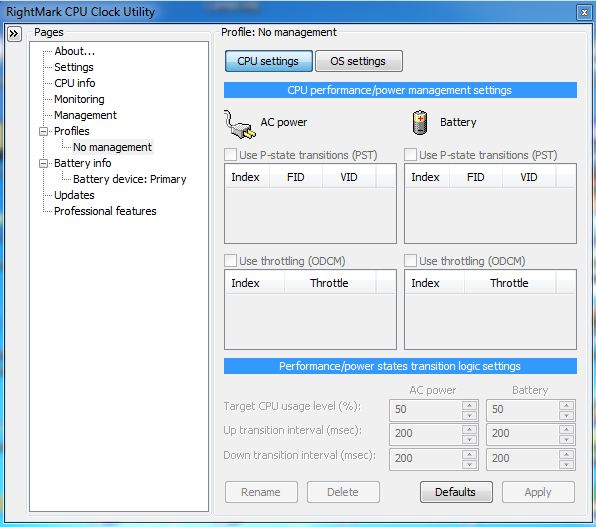596x527 pixels.
Task: Click FID column header in AC PST table
Action: tap(296, 177)
